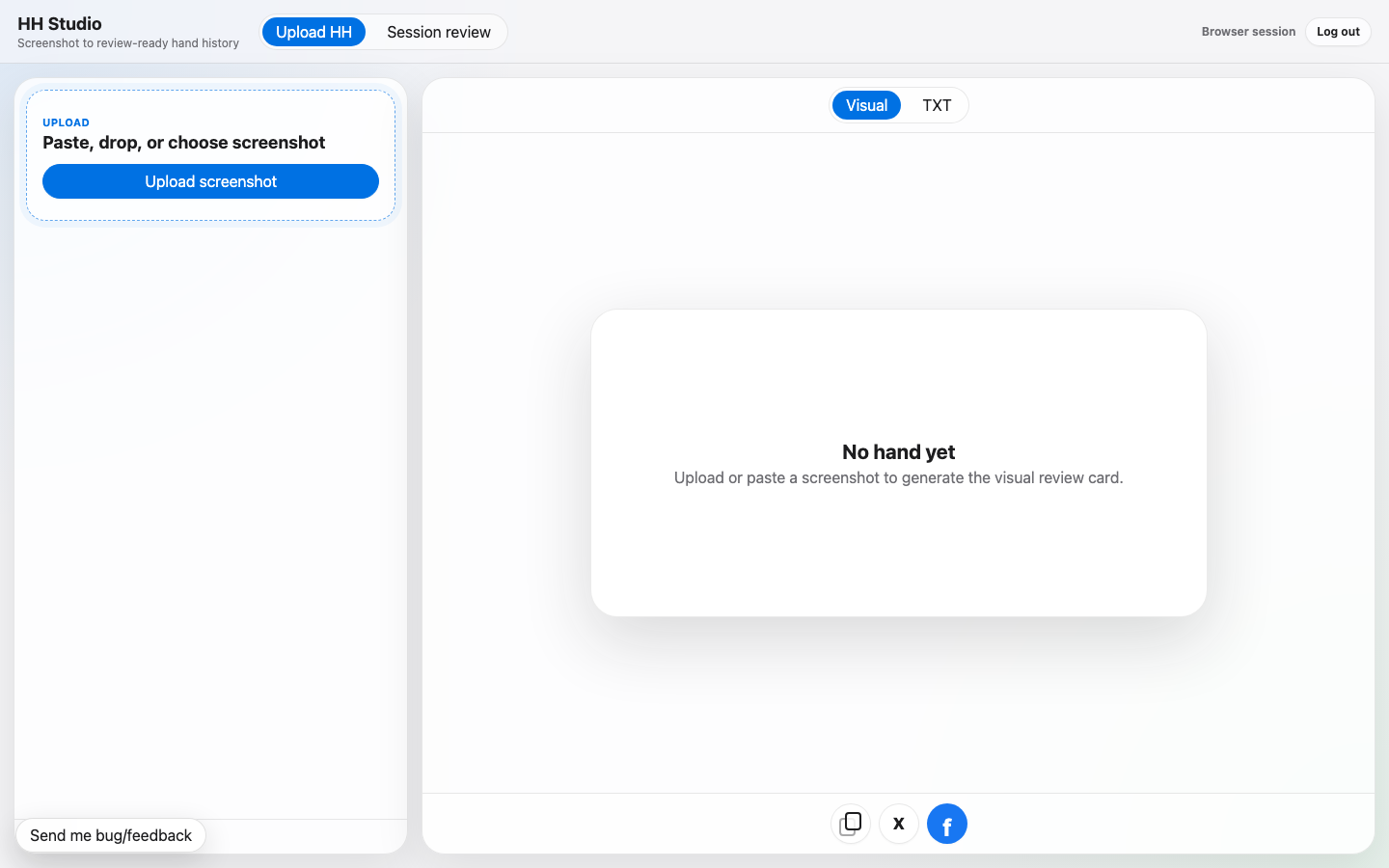Open the Session review tab
Viewport: 1389px width, 868px height.
(x=439, y=32)
